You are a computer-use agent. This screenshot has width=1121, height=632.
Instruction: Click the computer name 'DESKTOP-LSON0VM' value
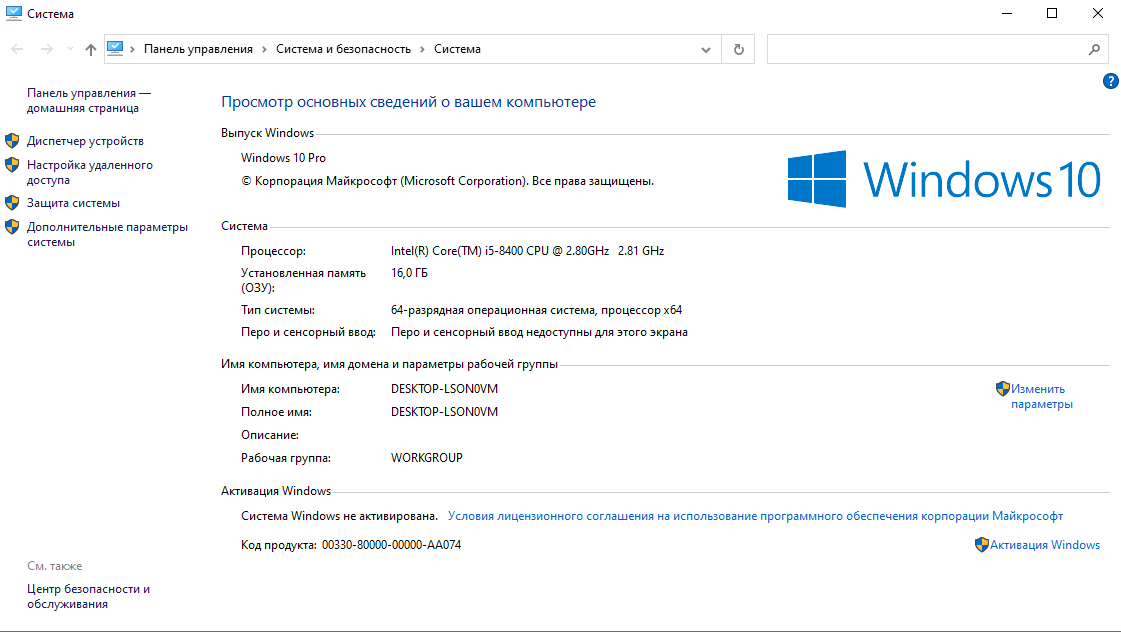444,389
